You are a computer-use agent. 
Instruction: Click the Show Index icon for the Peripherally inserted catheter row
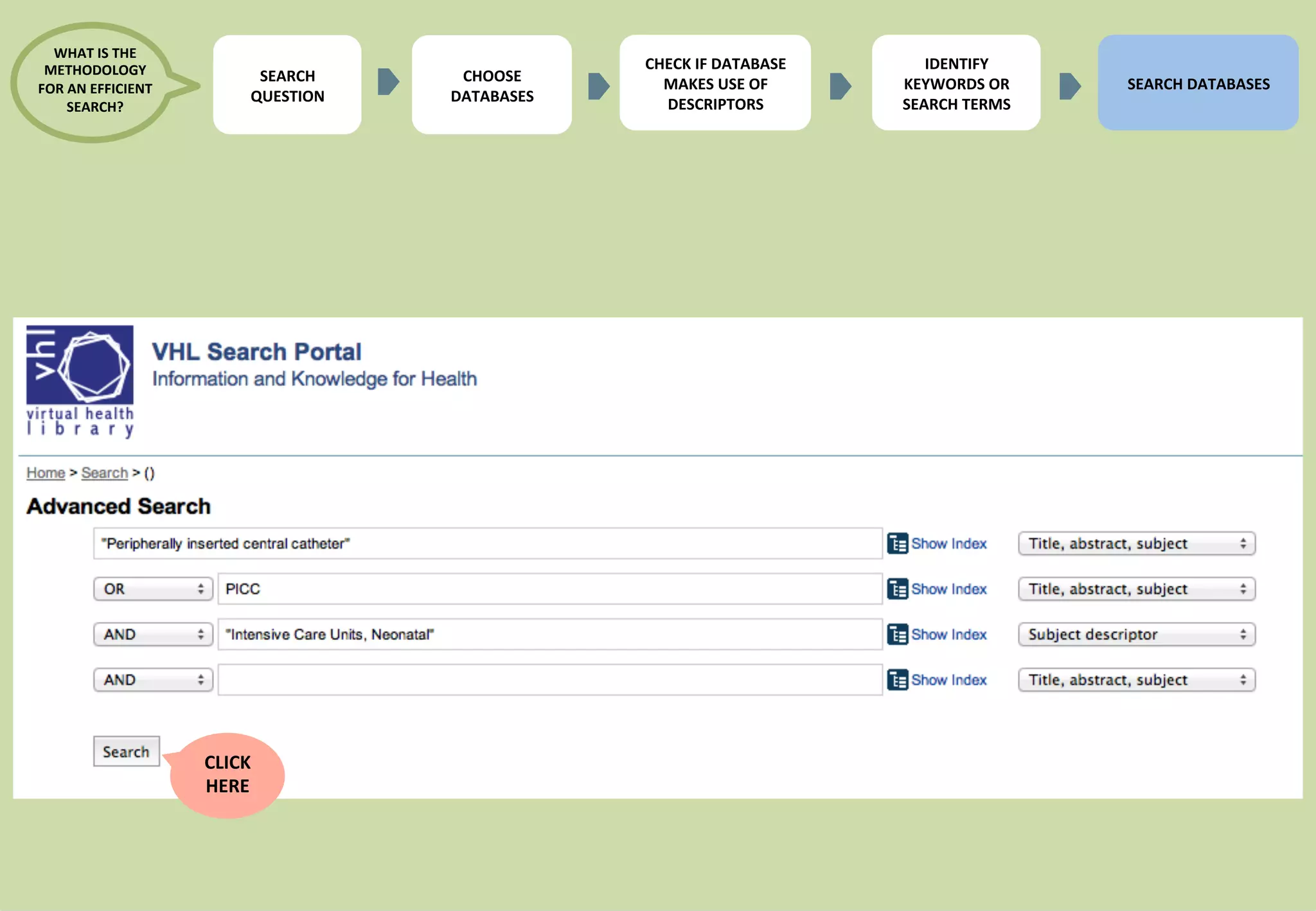897,544
